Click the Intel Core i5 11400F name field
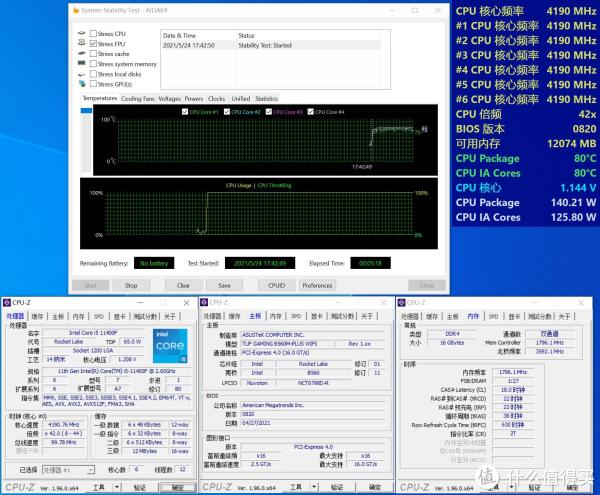Screen dimensions: 600x495 click(x=93, y=333)
